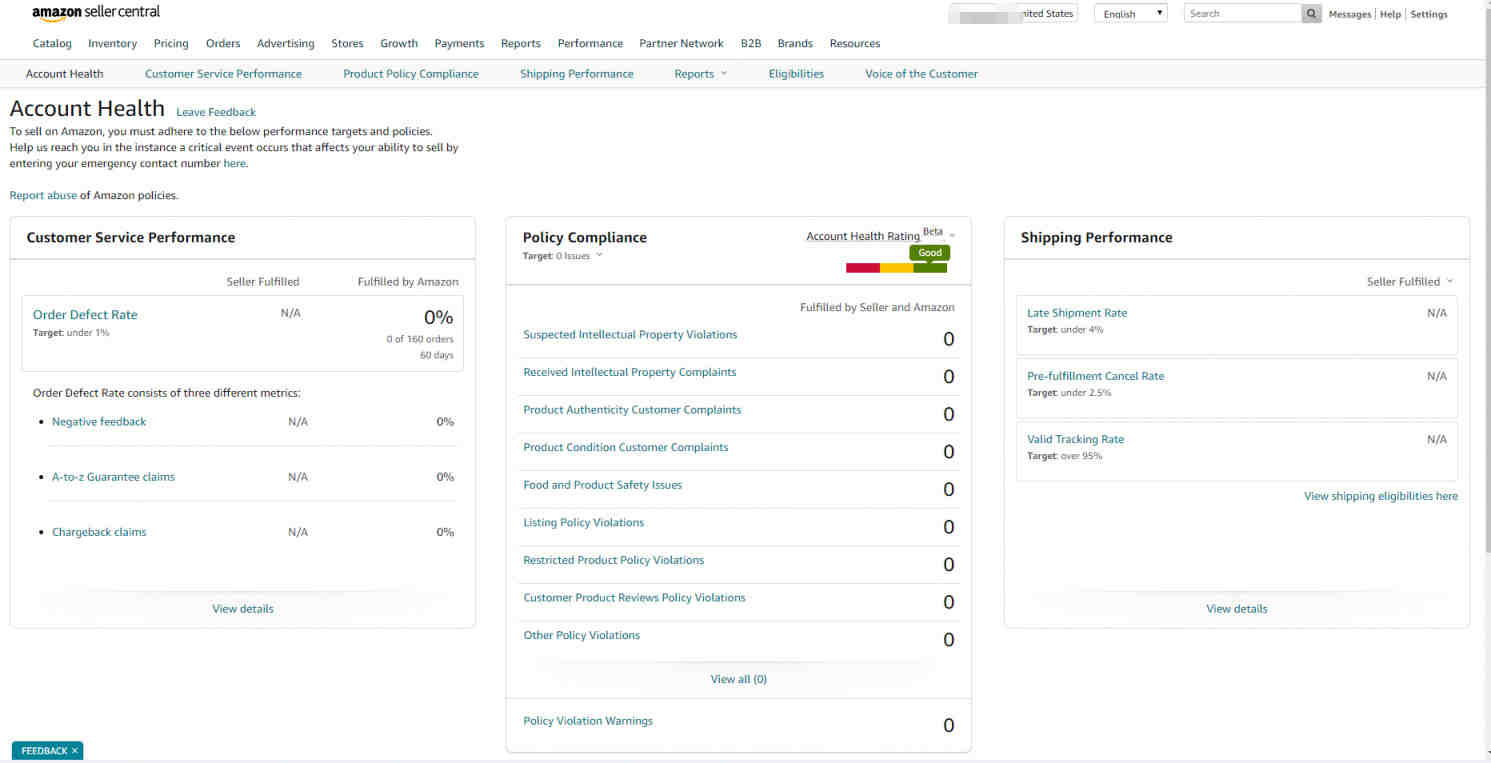Open the English language dropdown
This screenshot has height=763, width=1491.
(x=1131, y=14)
